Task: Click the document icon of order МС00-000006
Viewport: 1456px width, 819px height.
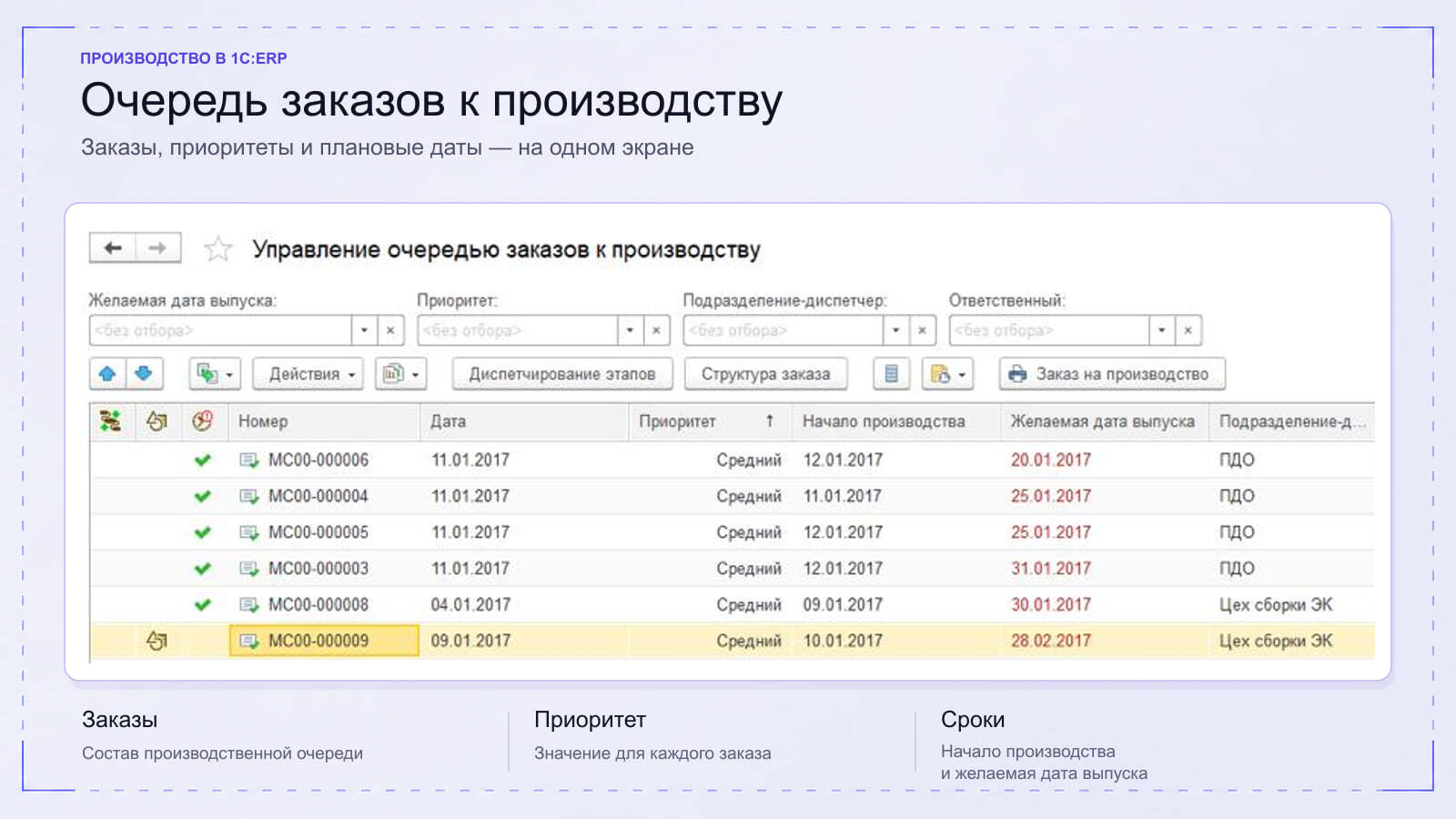Action: (248, 460)
